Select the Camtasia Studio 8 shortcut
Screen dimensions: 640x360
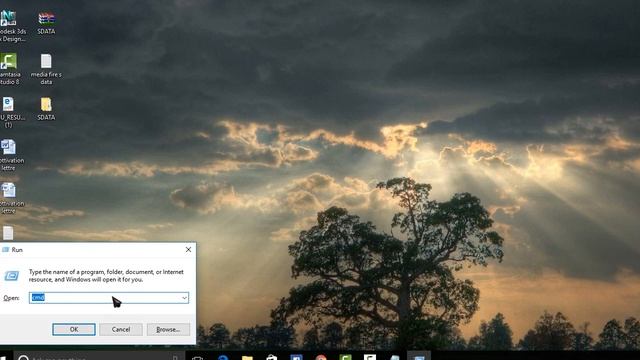tap(9, 69)
